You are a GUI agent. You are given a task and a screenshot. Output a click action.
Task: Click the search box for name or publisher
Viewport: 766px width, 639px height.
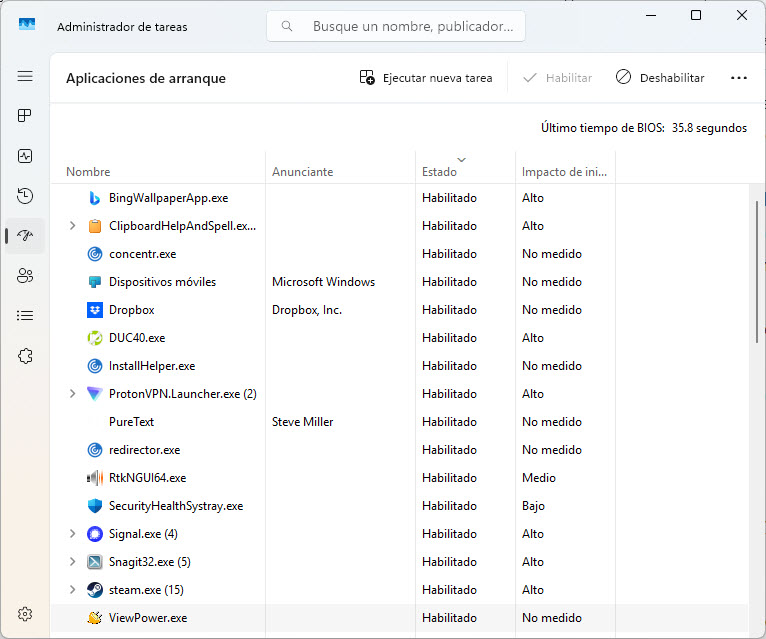(396, 26)
